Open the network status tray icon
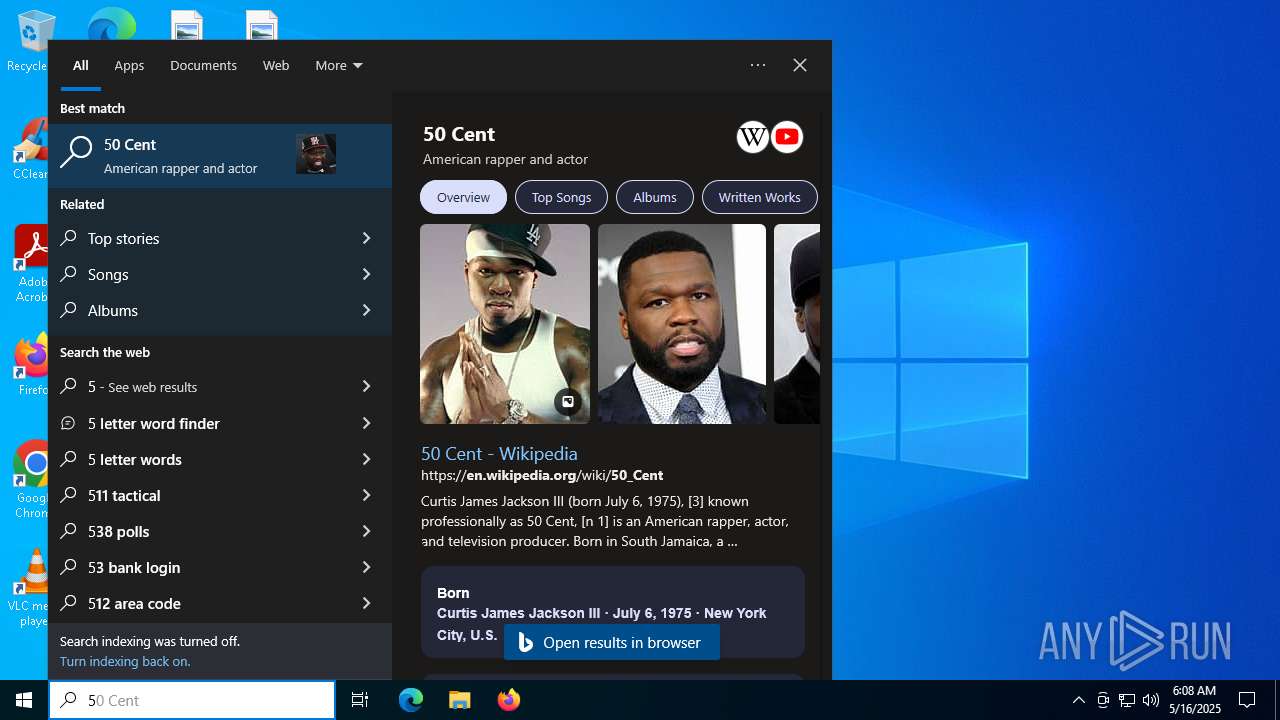Image resolution: width=1280 pixels, height=720 pixels. 1127,700
